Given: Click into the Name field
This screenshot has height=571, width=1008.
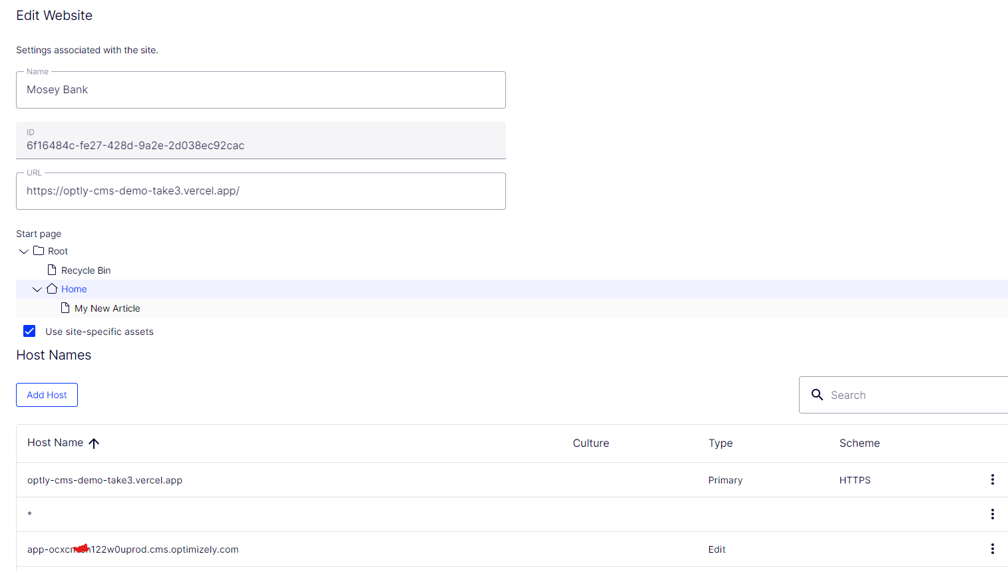Looking at the screenshot, I should click(x=260, y=90).
